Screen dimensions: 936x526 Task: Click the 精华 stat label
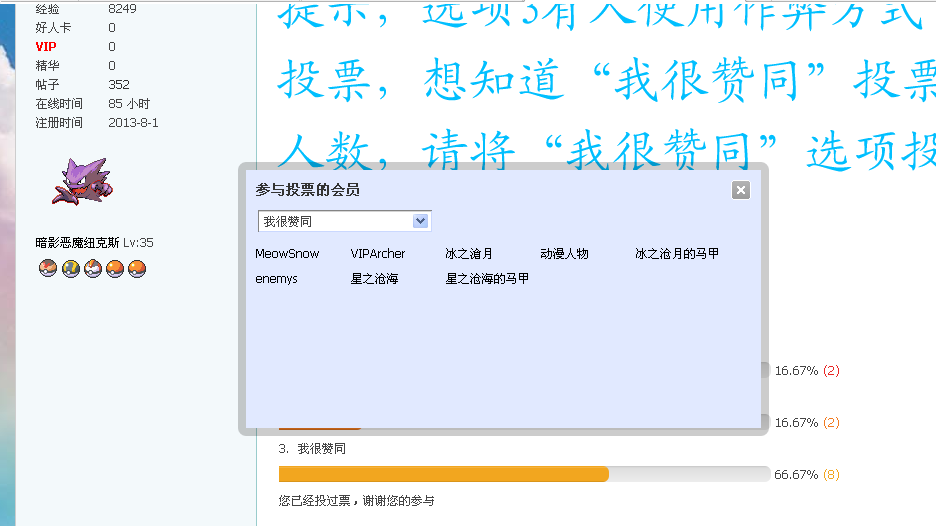coord(47,66)
